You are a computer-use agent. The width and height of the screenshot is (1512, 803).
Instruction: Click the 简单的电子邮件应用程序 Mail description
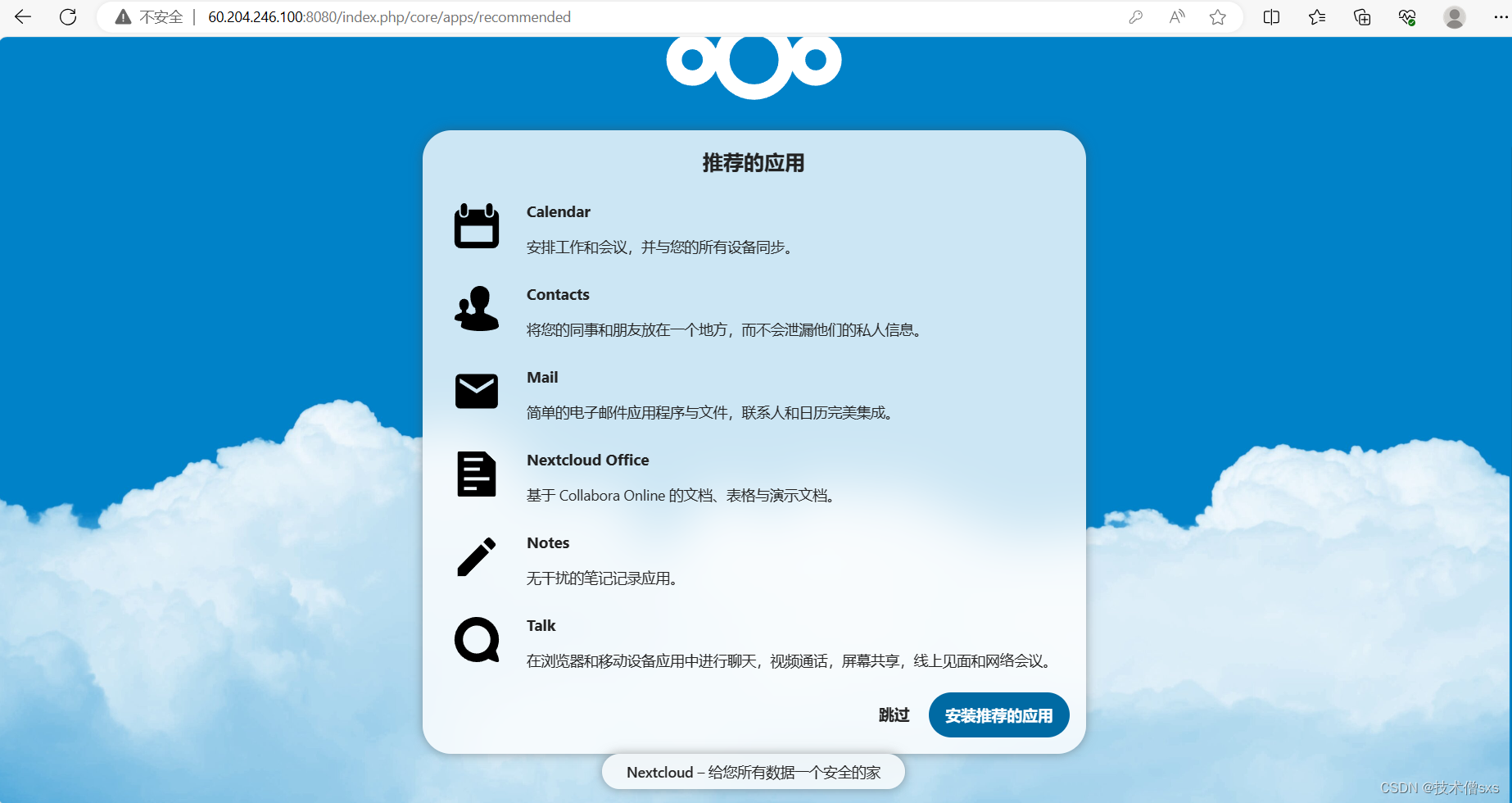coord(712,413)
